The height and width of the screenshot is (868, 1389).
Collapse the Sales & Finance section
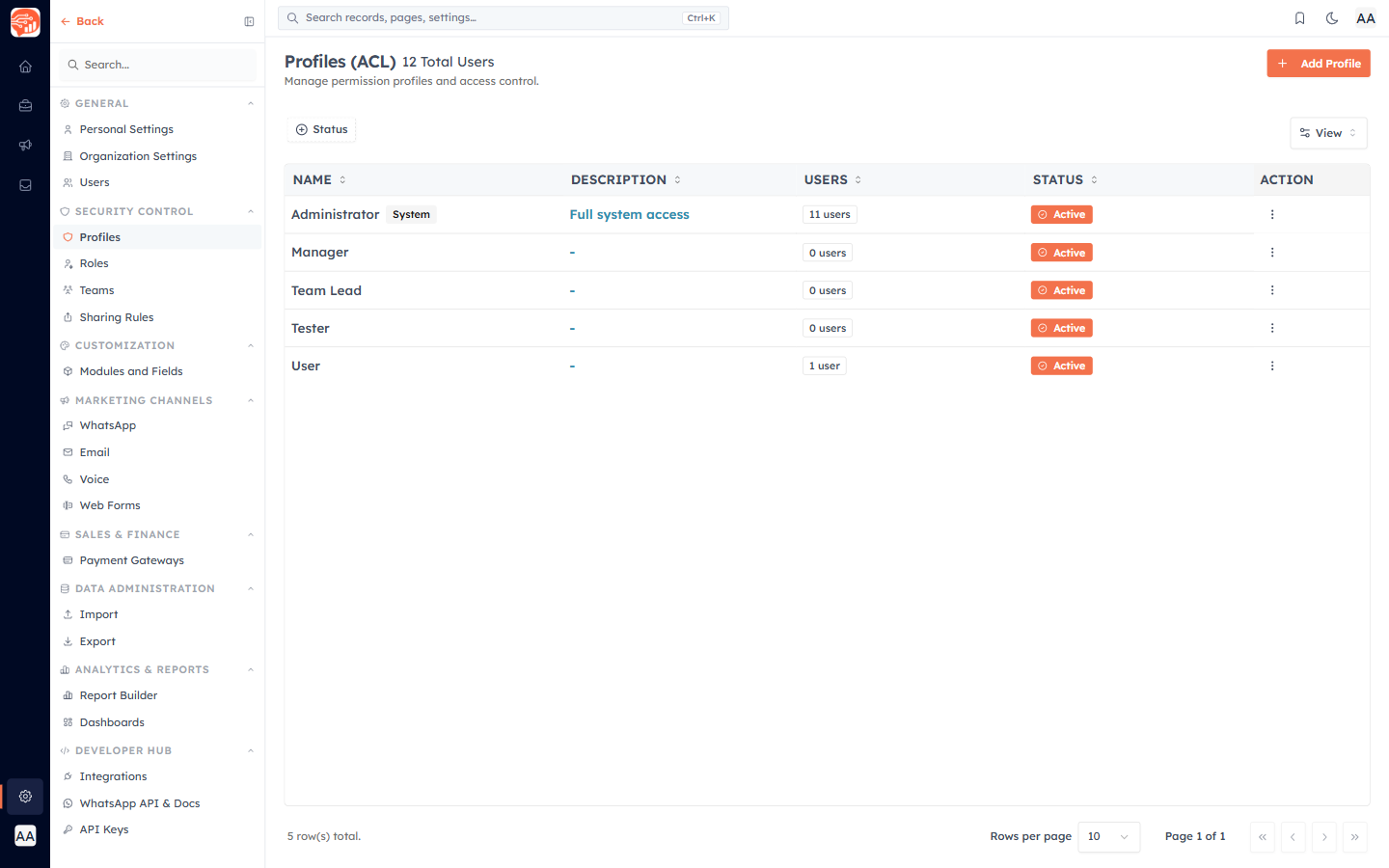[x=251, y=534]
